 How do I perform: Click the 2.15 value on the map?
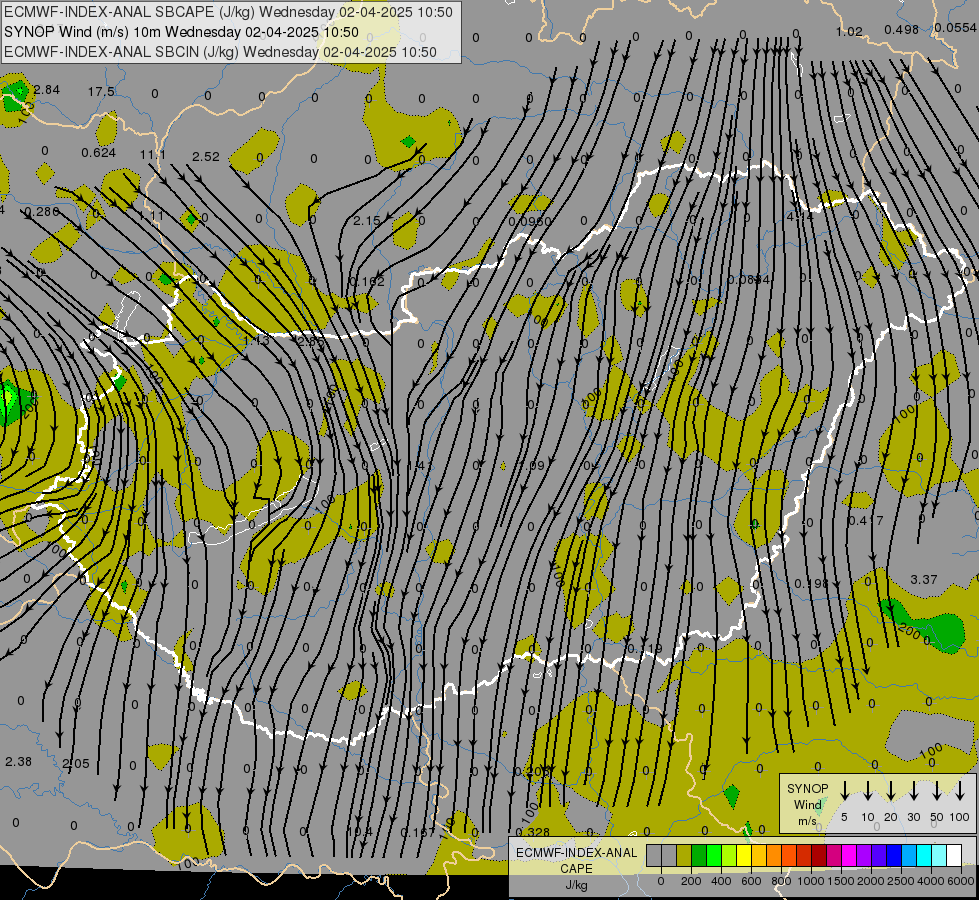tap(367, 220)
